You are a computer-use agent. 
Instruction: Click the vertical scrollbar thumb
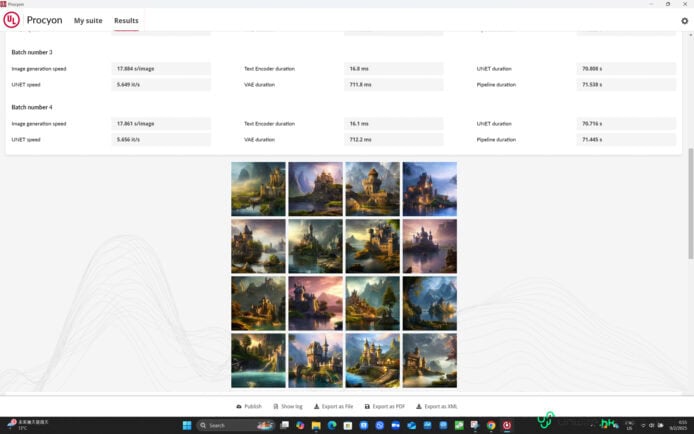(x=689, y=200)
